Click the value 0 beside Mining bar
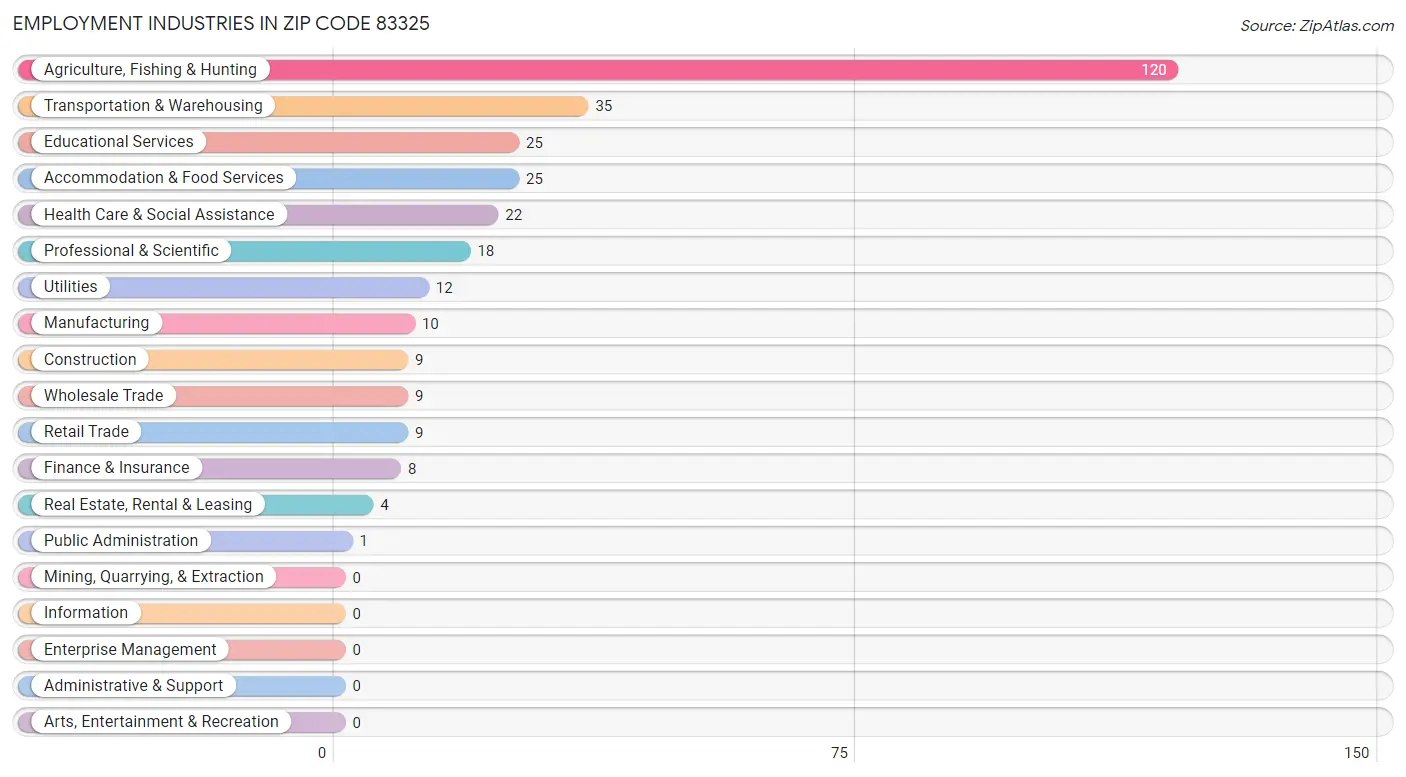This screenshot has width=1406, height=777. click(357, 578)
